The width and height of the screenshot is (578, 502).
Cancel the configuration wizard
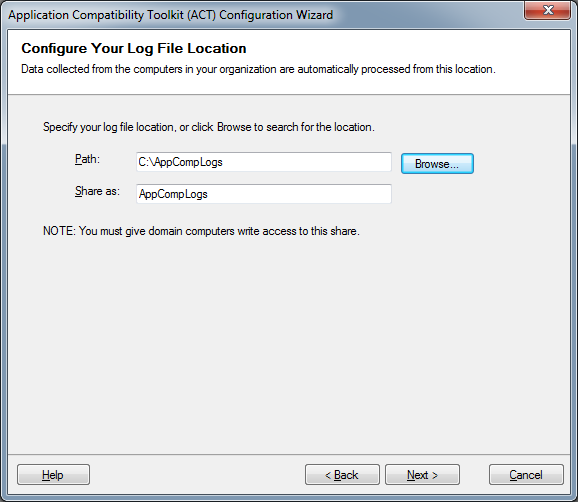pos(526,475)
